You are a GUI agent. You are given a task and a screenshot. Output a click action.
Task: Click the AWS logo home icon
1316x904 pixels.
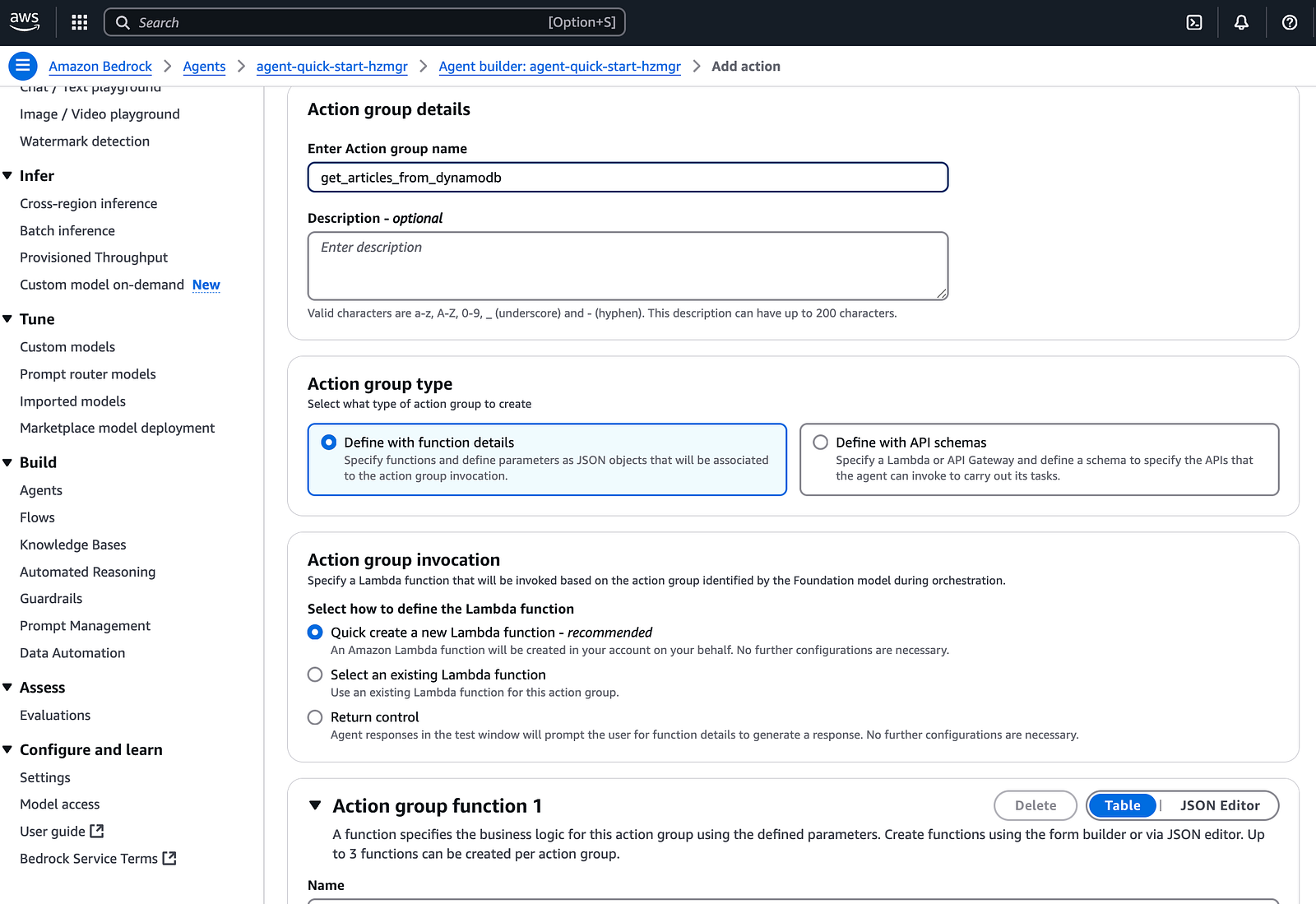pos(25,22)
